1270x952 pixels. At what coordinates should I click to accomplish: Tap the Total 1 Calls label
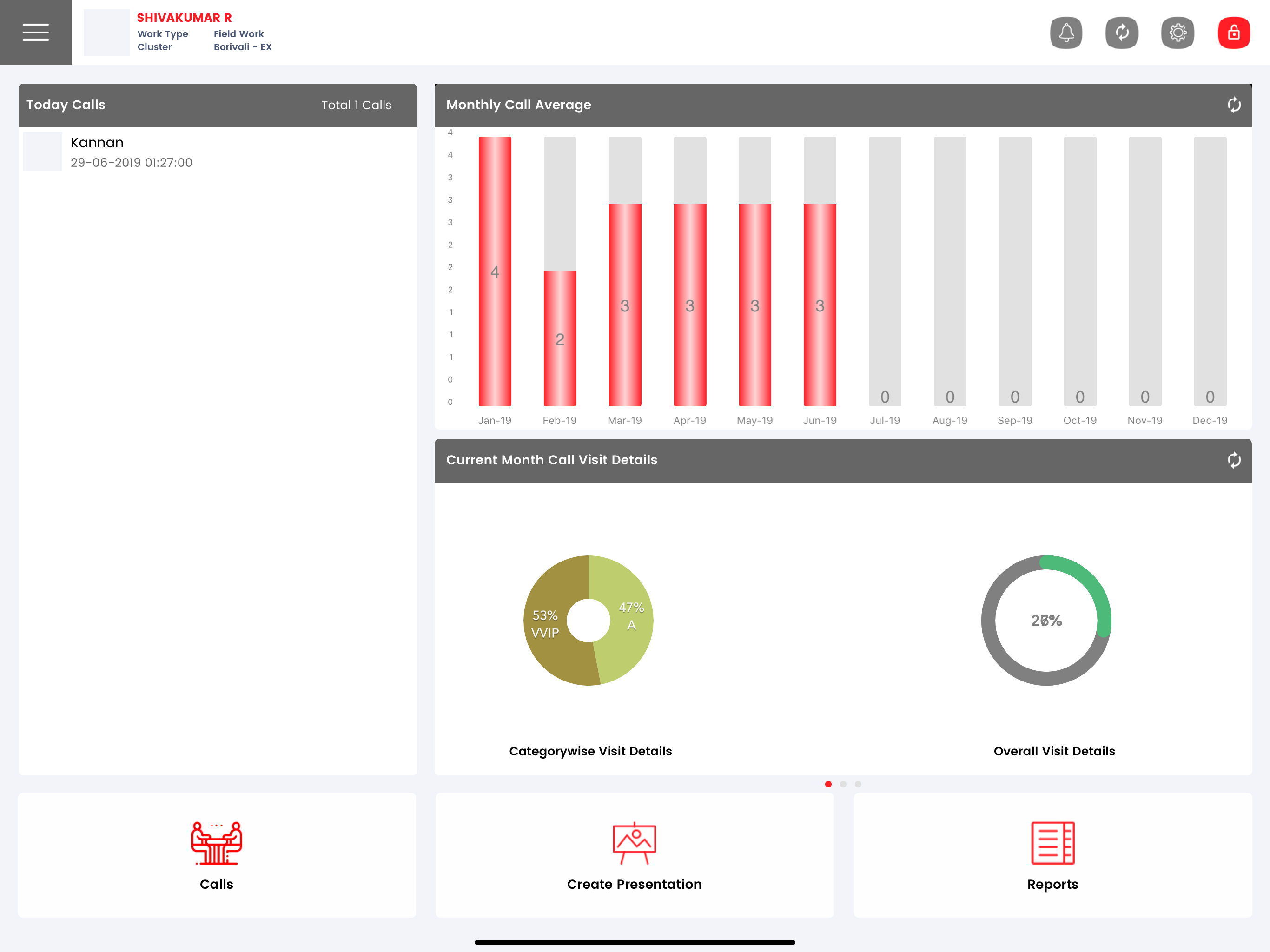coord(357,105)
